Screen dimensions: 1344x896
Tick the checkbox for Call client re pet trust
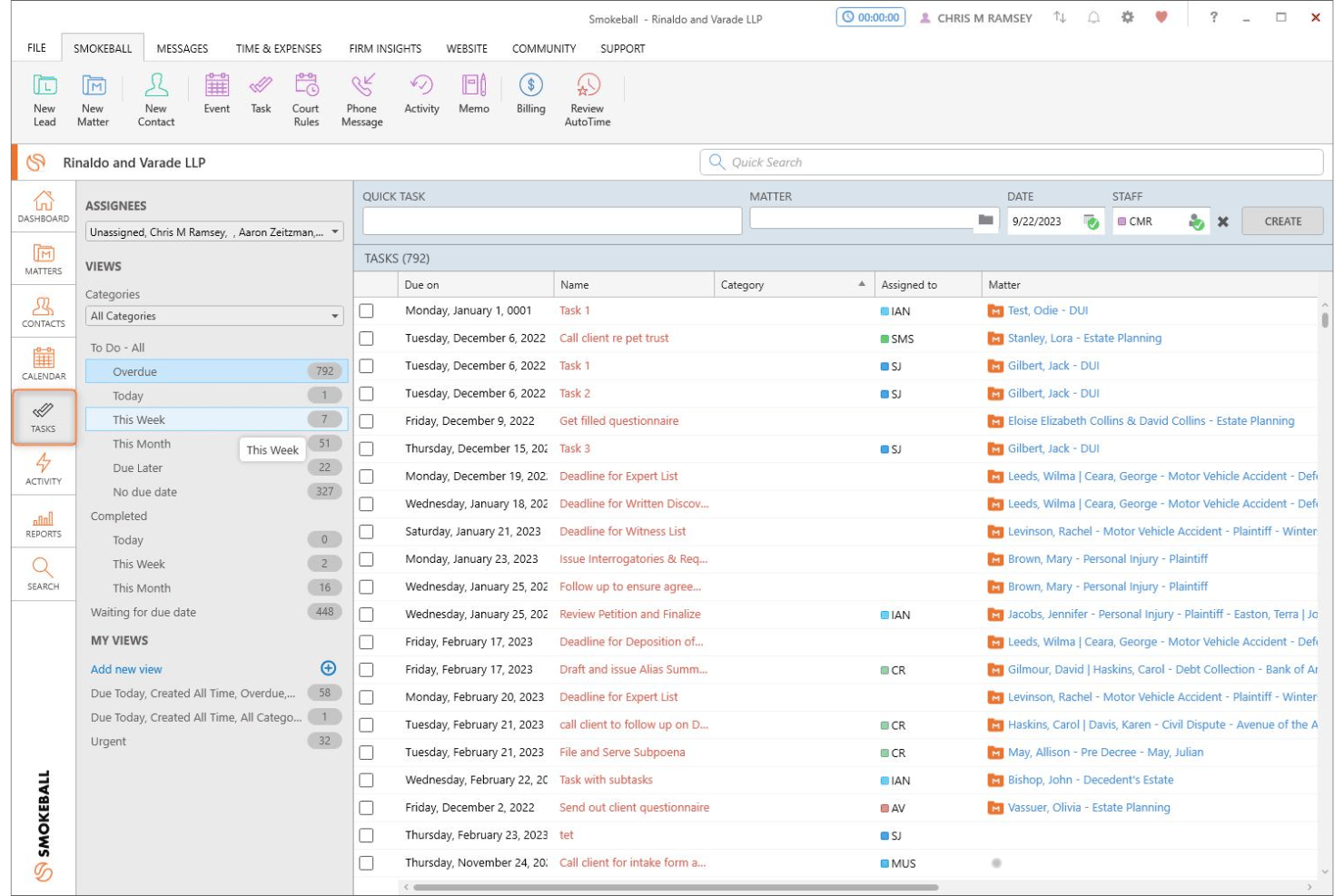(366, 339)
